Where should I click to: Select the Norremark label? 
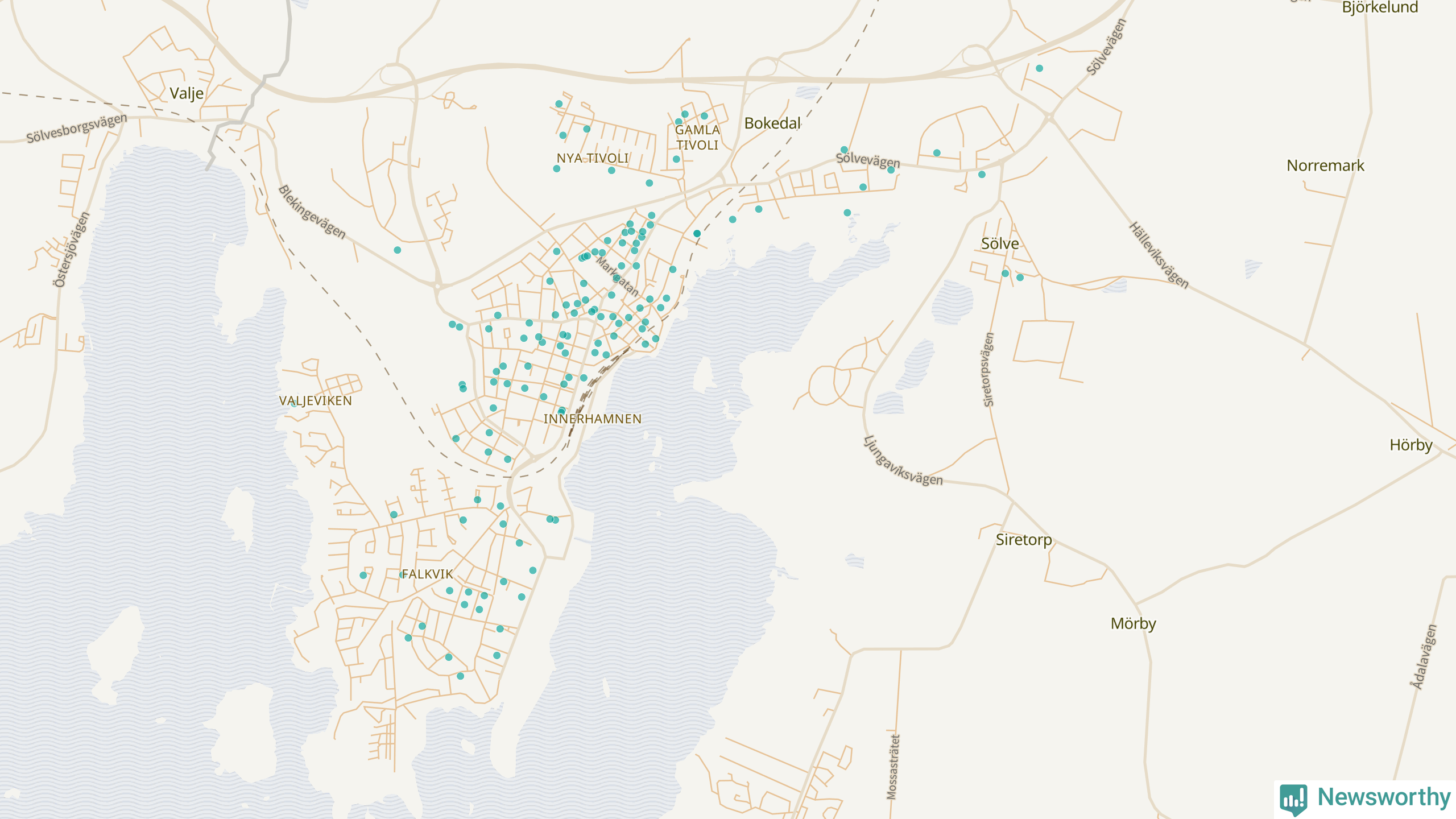1325,166
